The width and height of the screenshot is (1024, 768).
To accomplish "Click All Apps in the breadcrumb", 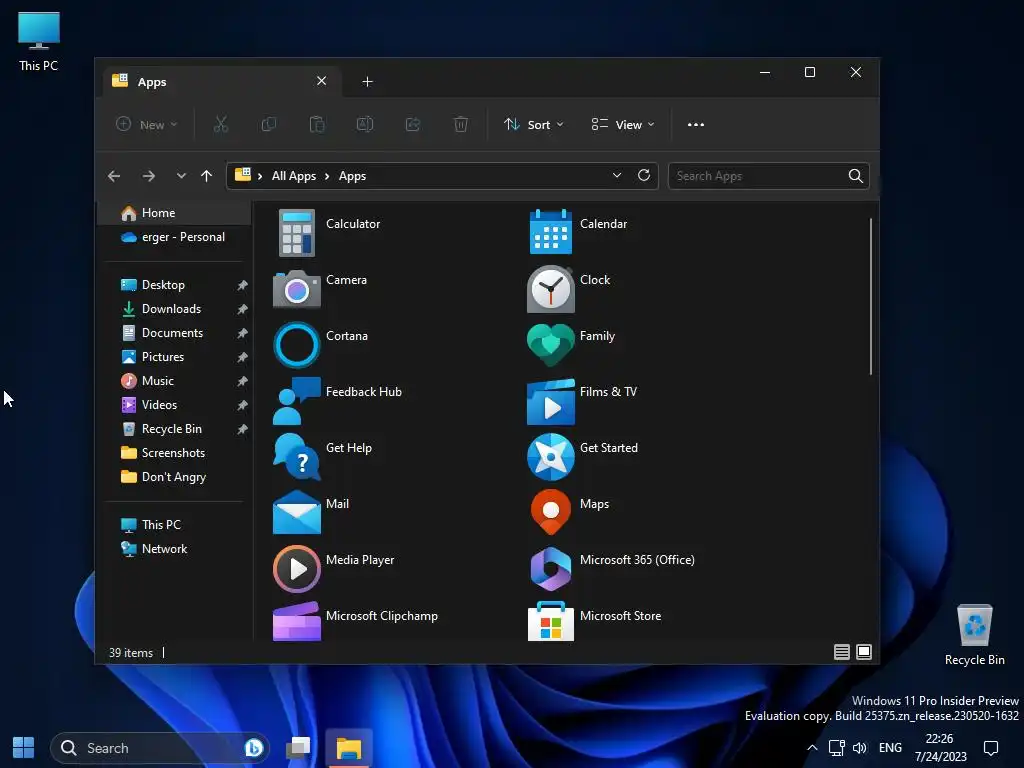I will point(293,176).
